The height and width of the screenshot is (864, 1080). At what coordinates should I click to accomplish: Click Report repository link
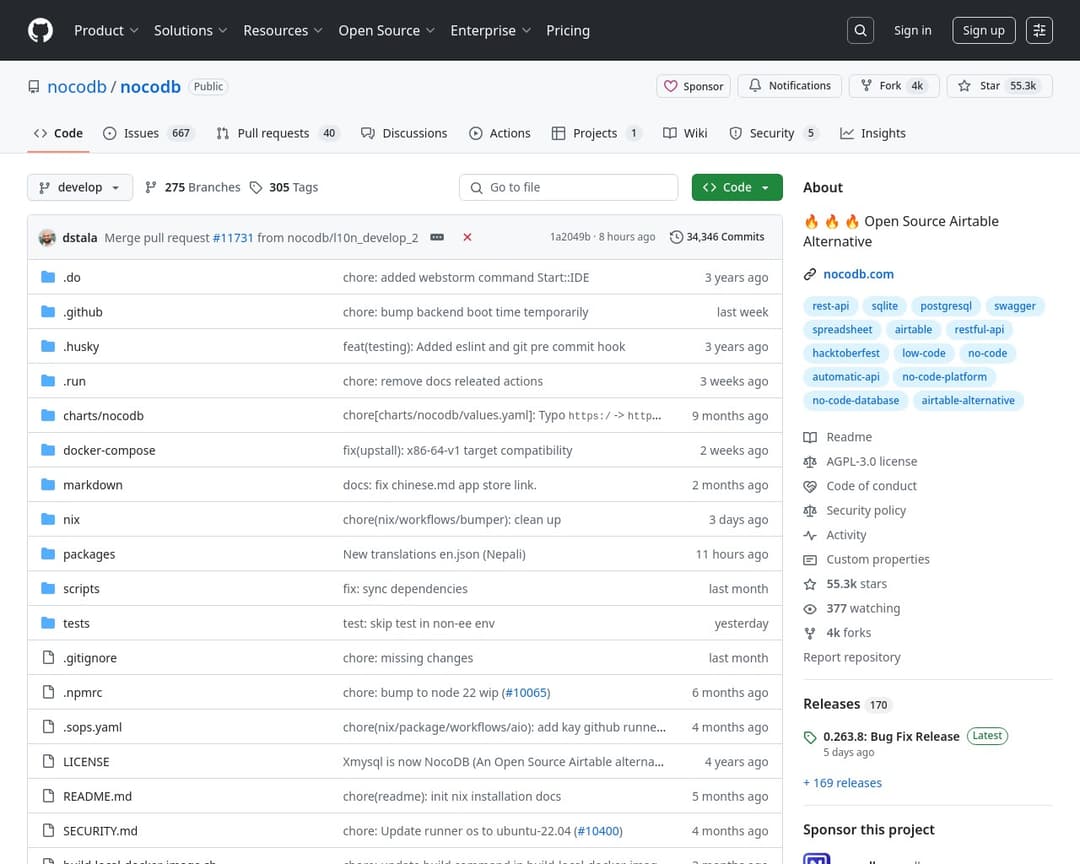point(851,657)
